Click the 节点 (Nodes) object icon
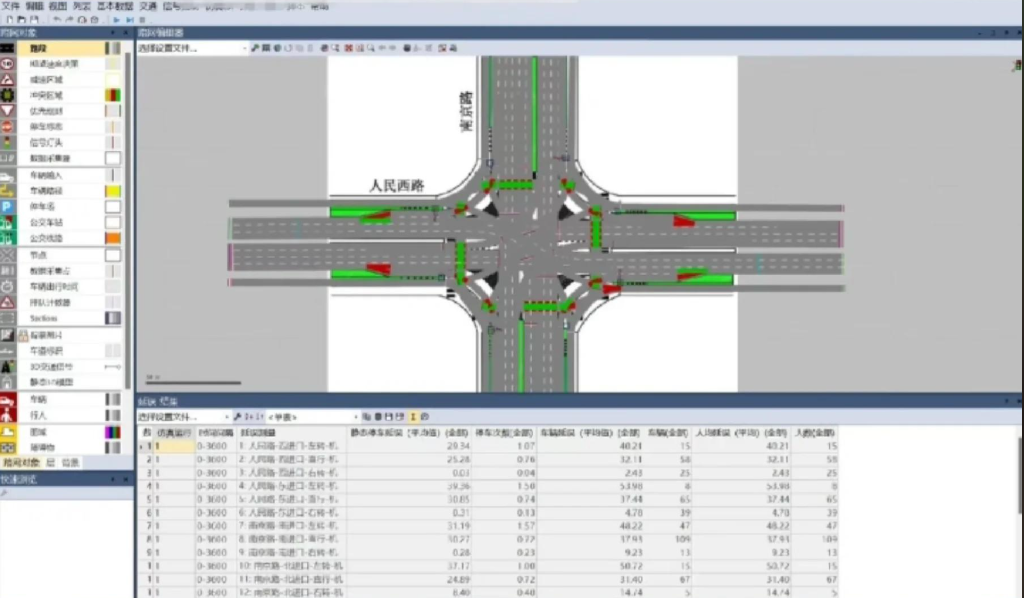The image size is (1024, 598). tap(8, 255)
